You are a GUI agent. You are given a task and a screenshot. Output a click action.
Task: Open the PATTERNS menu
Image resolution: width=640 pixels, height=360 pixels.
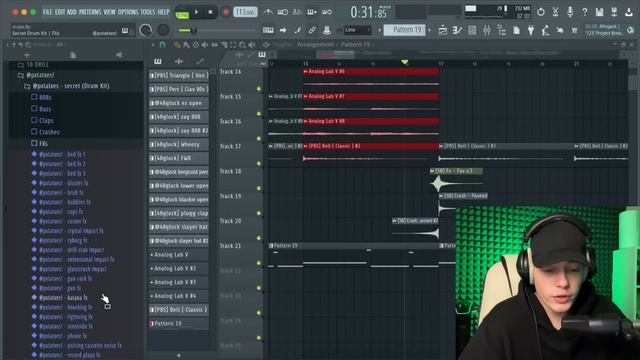[x=90, y=12]
